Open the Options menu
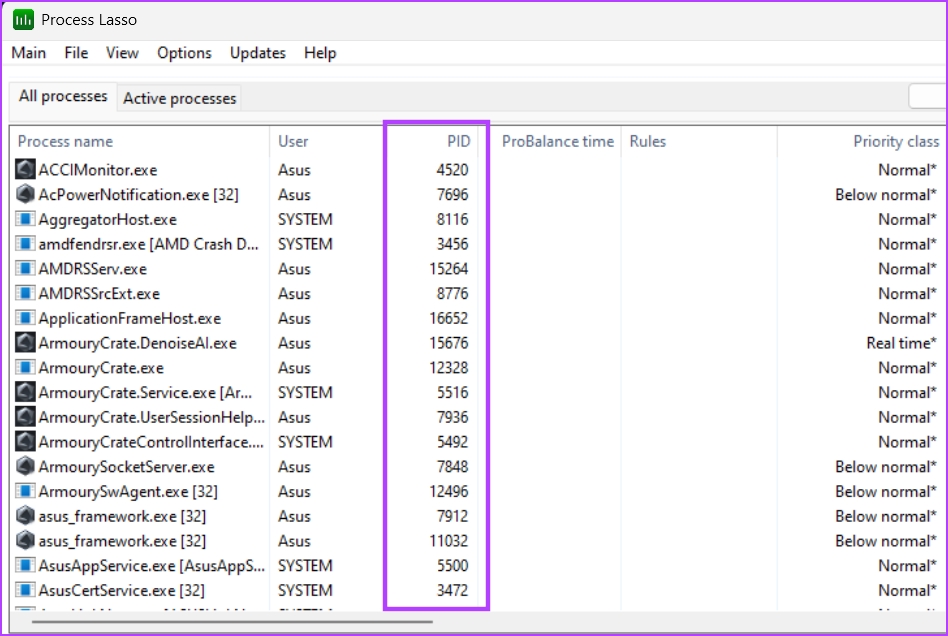This screenshot has height=636, width=948. coord(184,53)
